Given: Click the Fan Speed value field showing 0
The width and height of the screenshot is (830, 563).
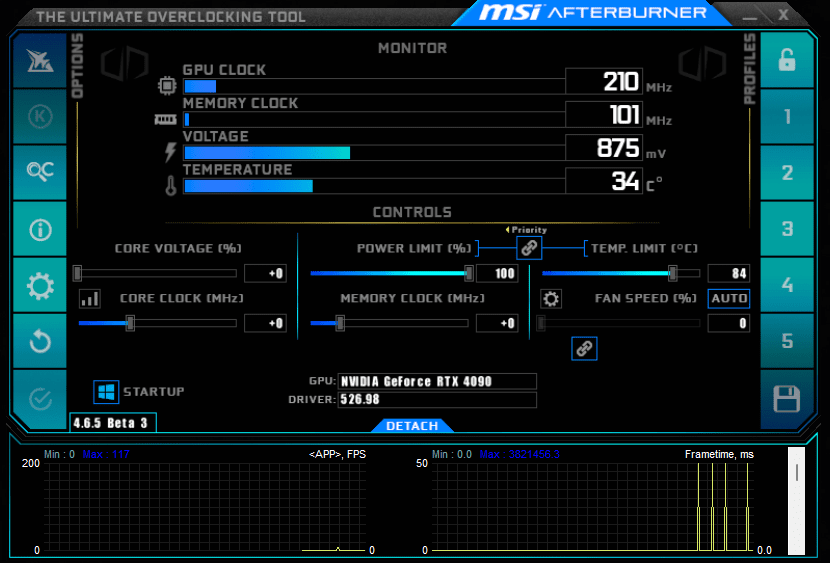Looking at the screenshot, I should point(729,323).
